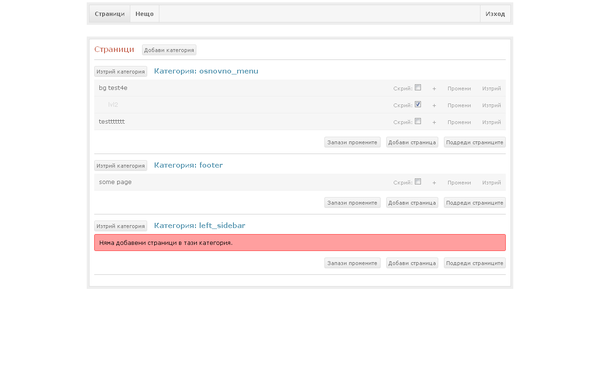Screen dimensions: 600x383
Task: Click Изтрий for some page
Action: 491,183
